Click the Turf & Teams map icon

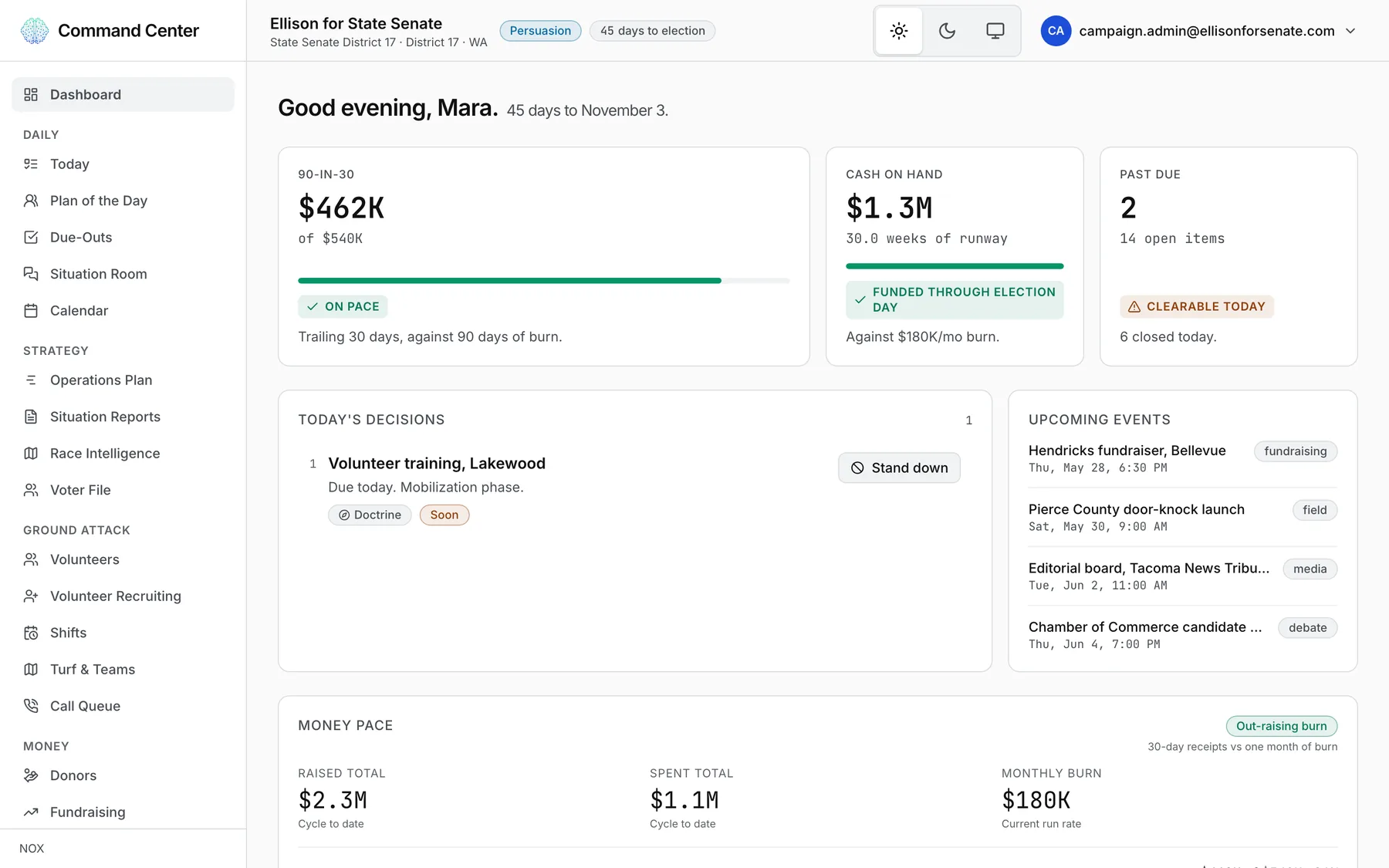pos(31,669)
